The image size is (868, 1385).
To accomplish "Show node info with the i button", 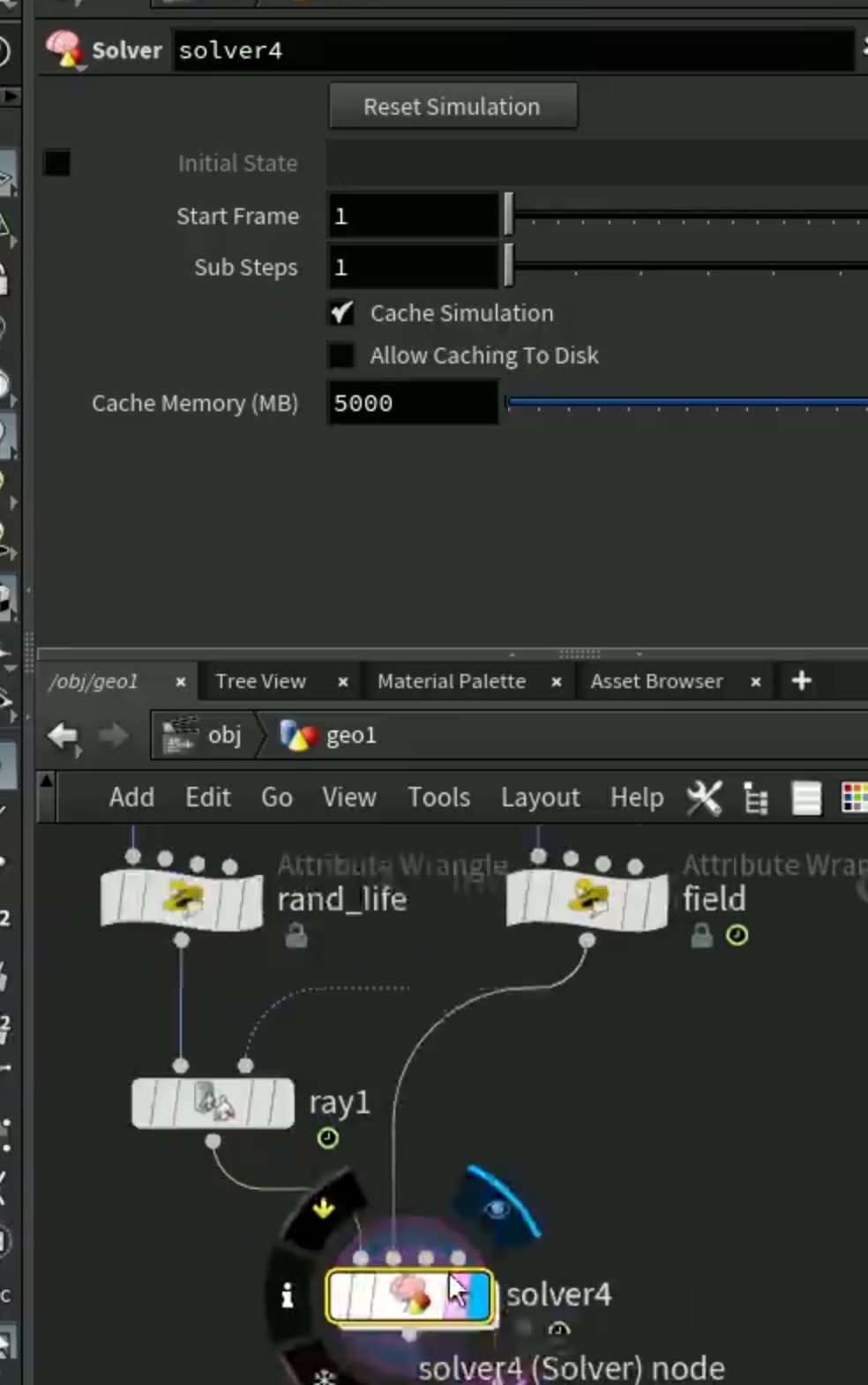I will (287, 1295).
